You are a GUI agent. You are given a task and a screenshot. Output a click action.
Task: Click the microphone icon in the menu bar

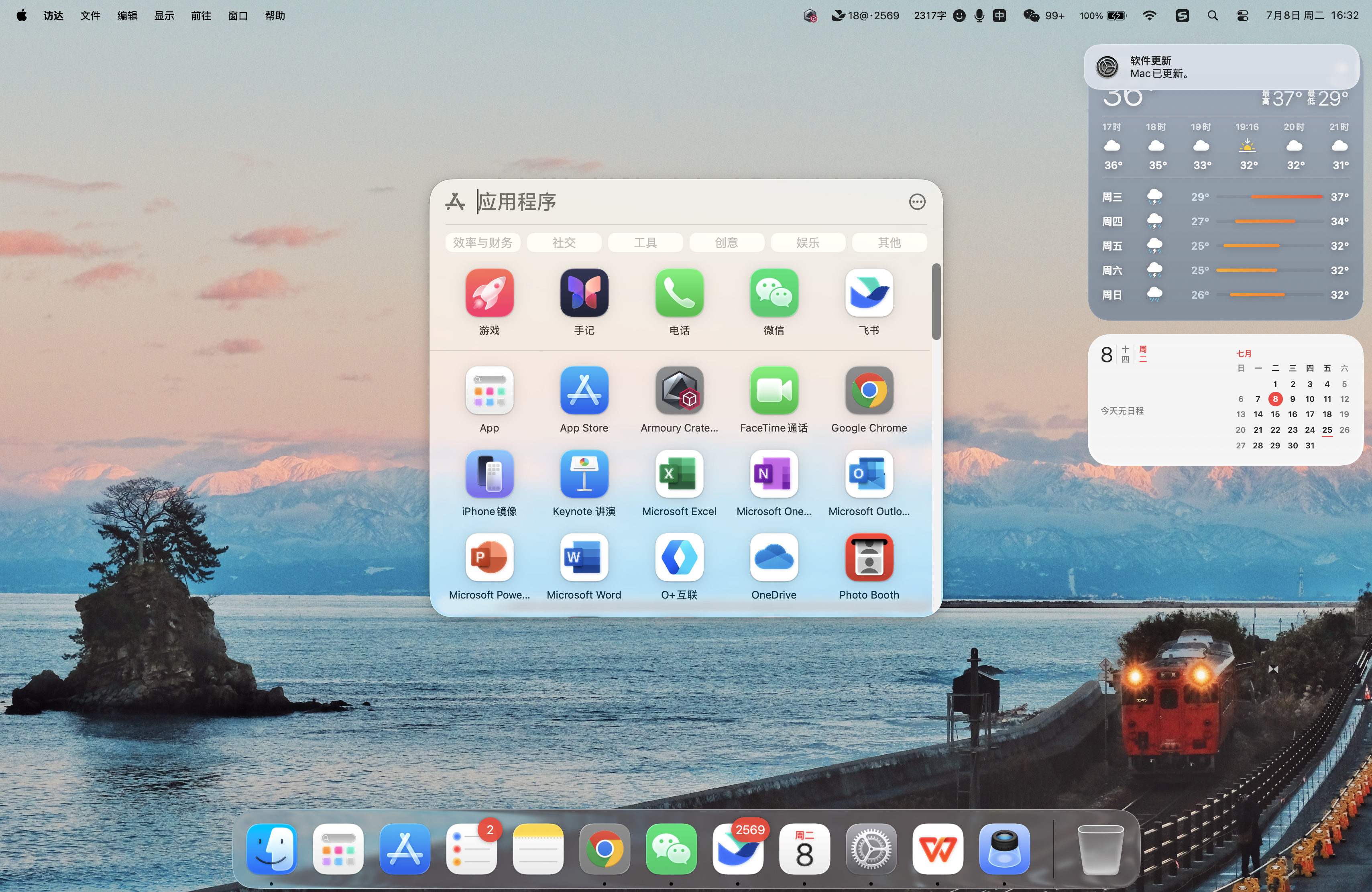coord(979,16)
